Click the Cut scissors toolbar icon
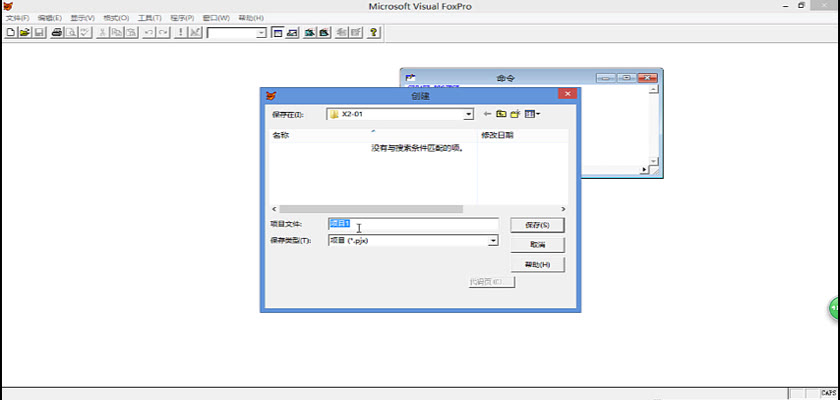Screen dimensions: 840x400 pyautogui.click(x=102, y=33)
